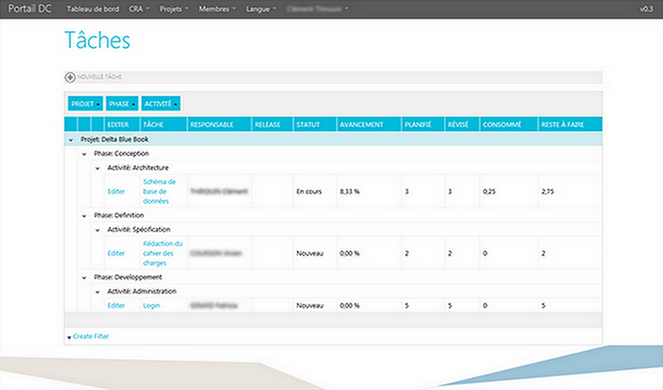
Task: Open Schéma de base de données task
Action: point(159,192)
